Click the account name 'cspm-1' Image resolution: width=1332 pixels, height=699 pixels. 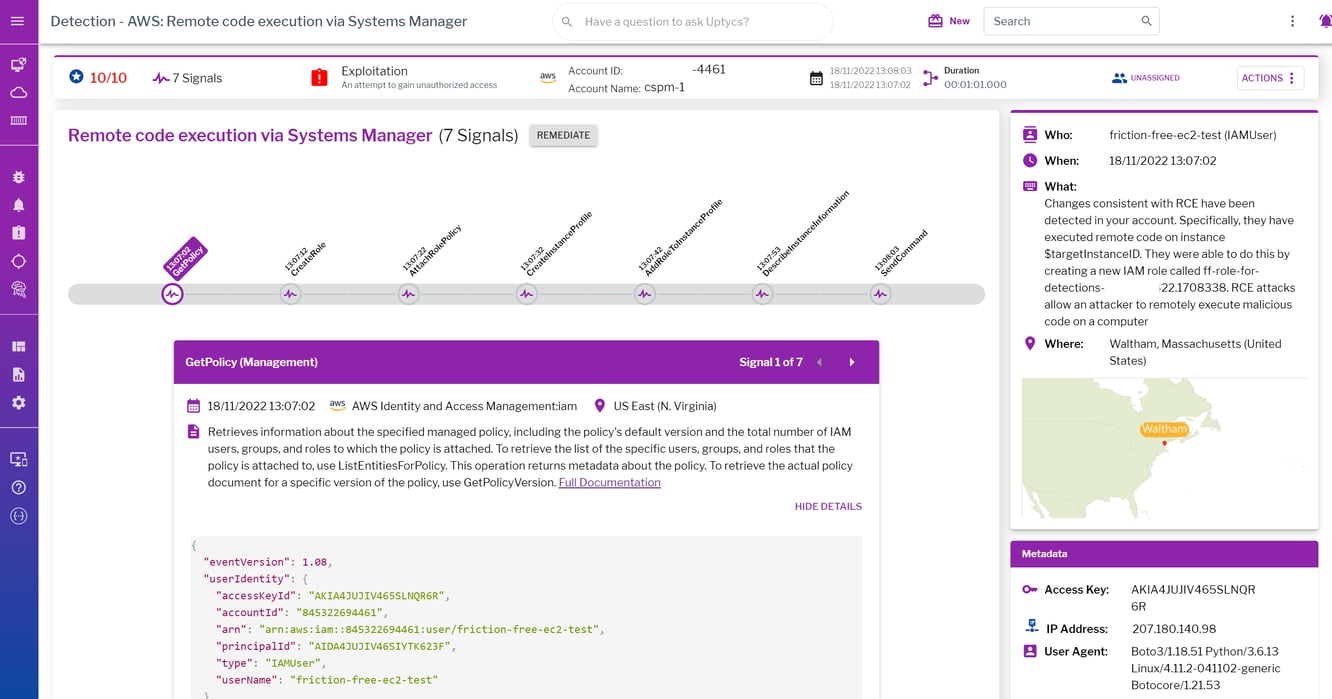(x=665, y=87)
